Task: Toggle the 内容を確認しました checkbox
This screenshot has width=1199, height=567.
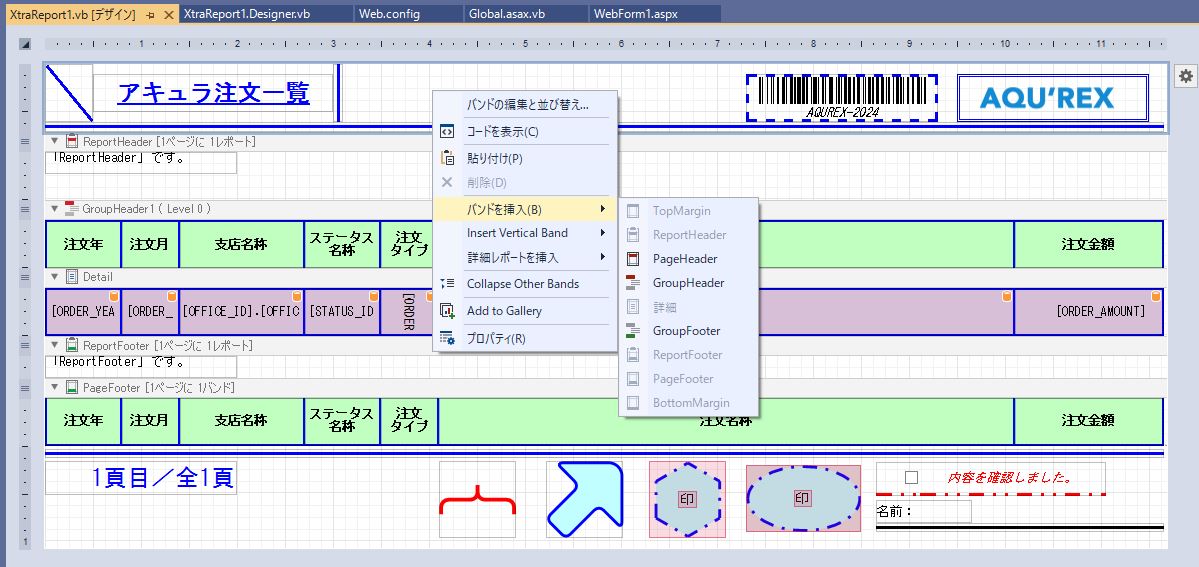Action: pyautogui.click(x=911, y=478)
